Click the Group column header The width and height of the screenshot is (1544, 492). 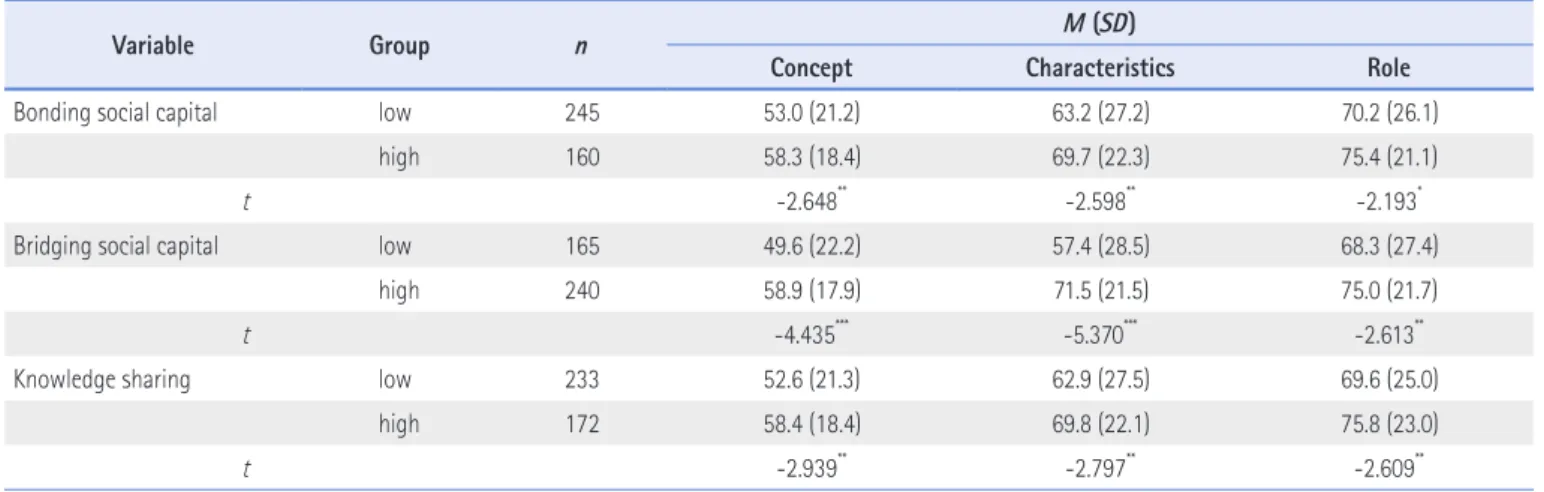(x=399, y=45)
